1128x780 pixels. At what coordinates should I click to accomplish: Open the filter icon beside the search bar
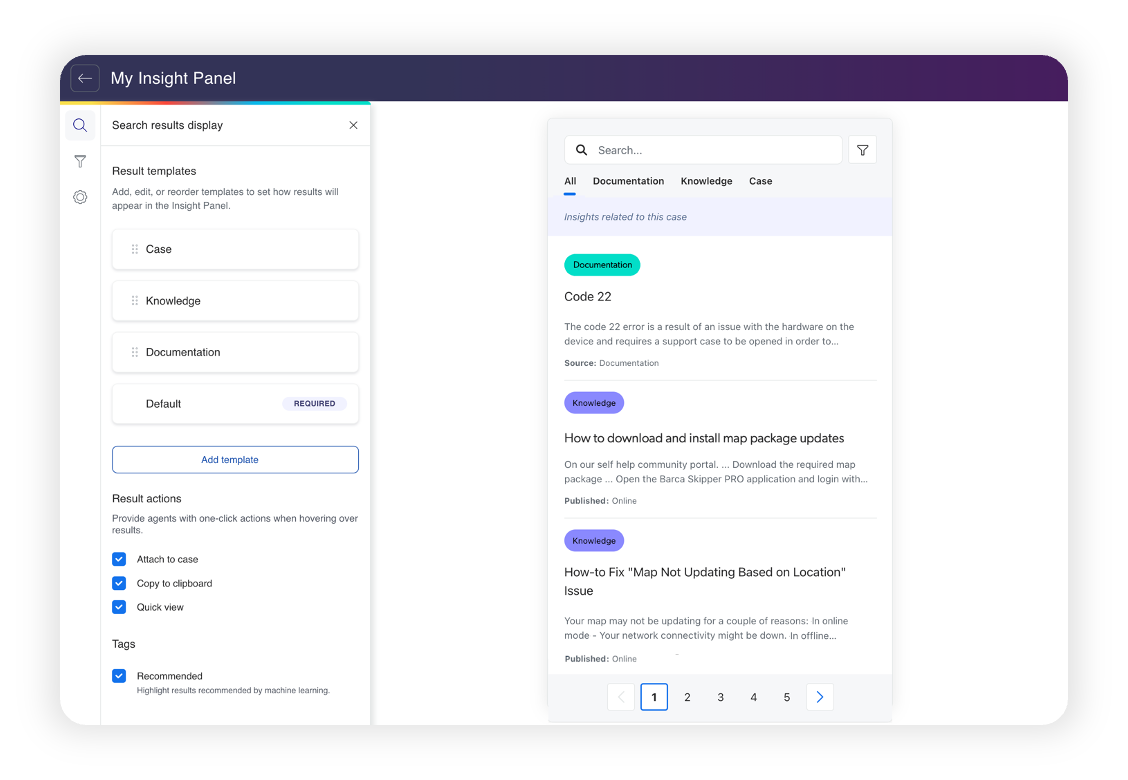click(862, 149)
